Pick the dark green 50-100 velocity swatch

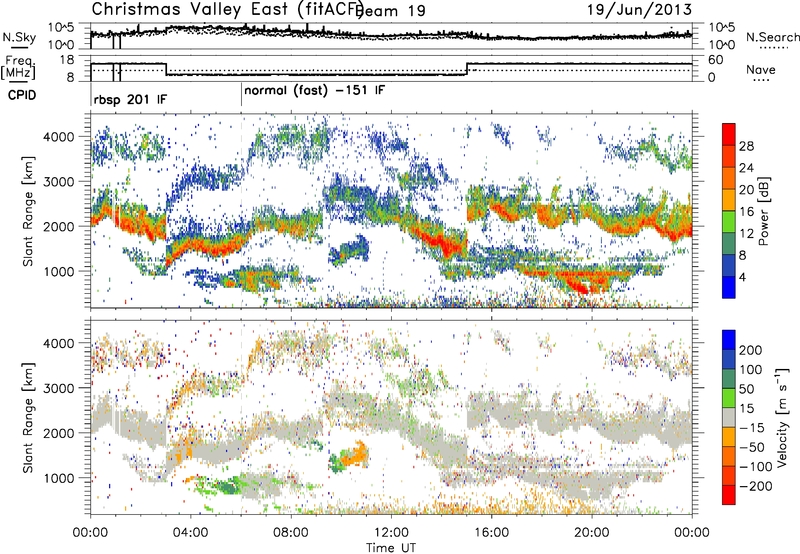click(729, 379)
